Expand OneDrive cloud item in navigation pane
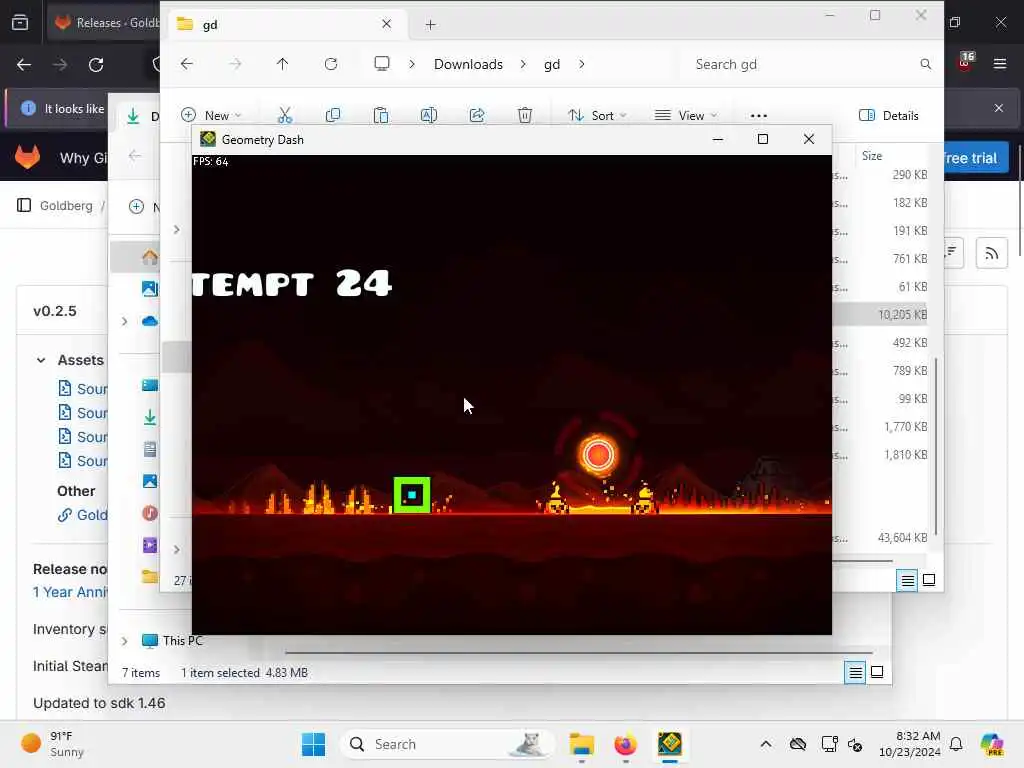This screenshot has height=768, width=1024. (x=124, y=321)
